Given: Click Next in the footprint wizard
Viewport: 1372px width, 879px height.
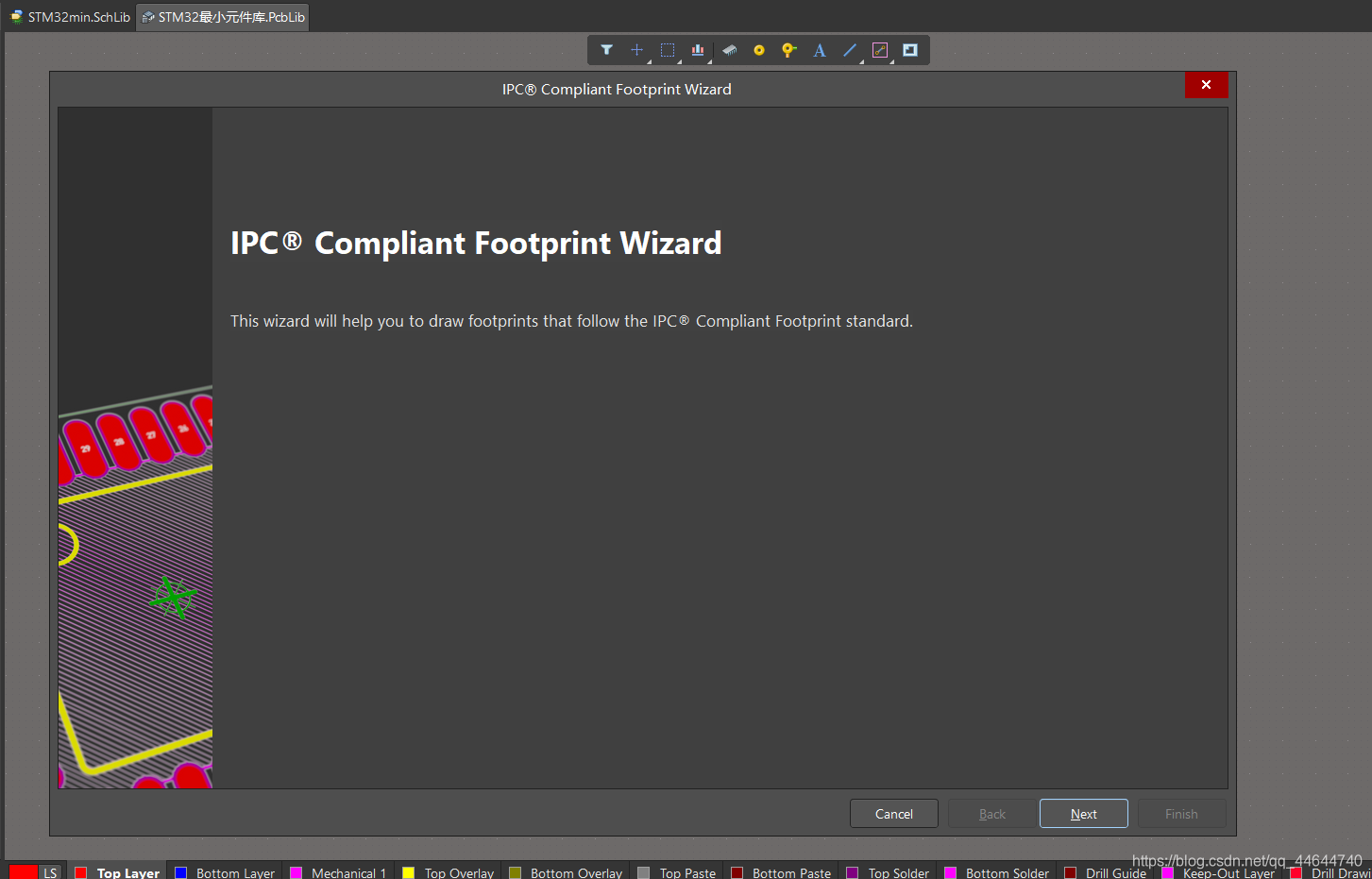Looking at the screenshot, I should point(1084,814).
